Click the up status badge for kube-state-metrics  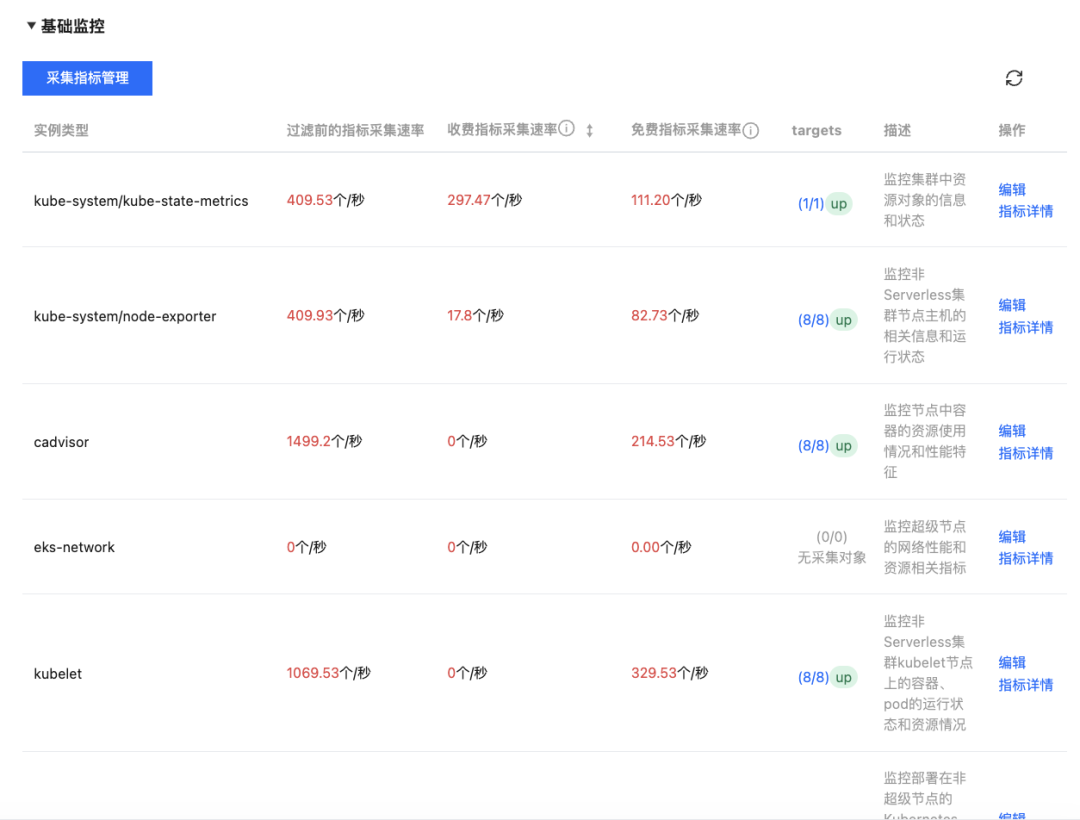[839, 204]
